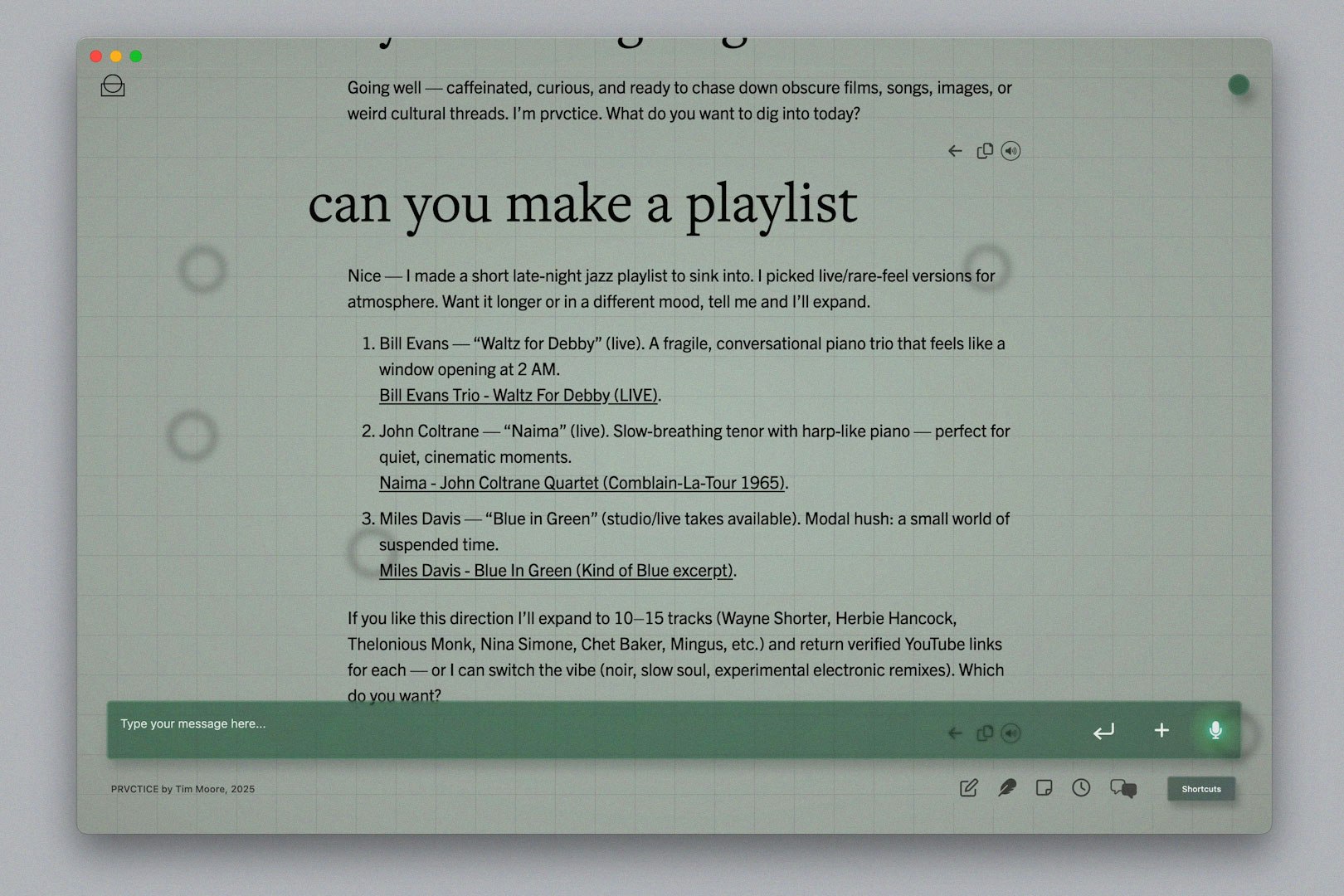Open the sticky note icon
The height and width of the screenshot is (896, 1344).
[x=1045, y=788]
